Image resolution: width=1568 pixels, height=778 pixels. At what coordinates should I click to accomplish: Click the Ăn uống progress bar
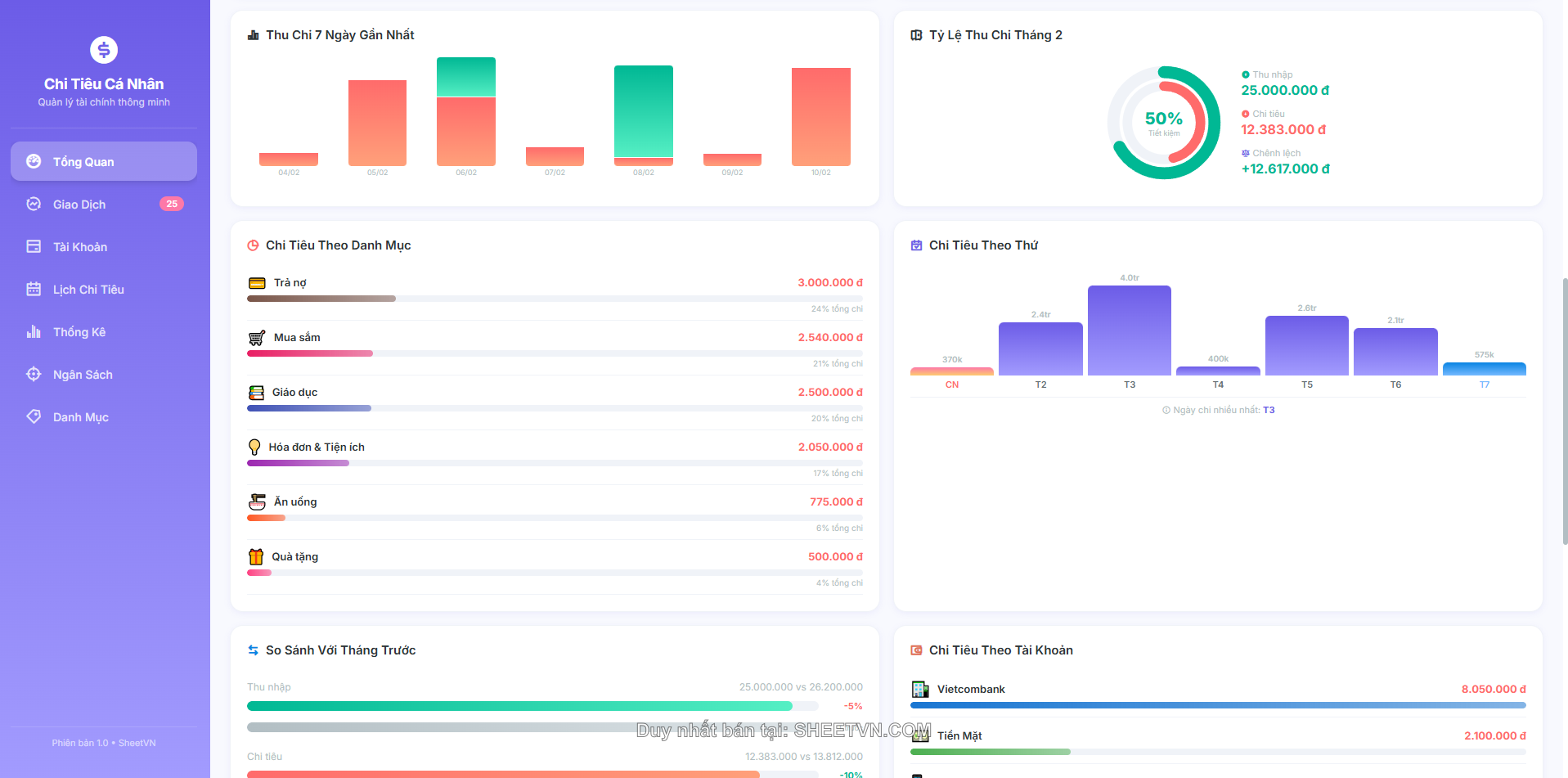[x=555, y=518]
